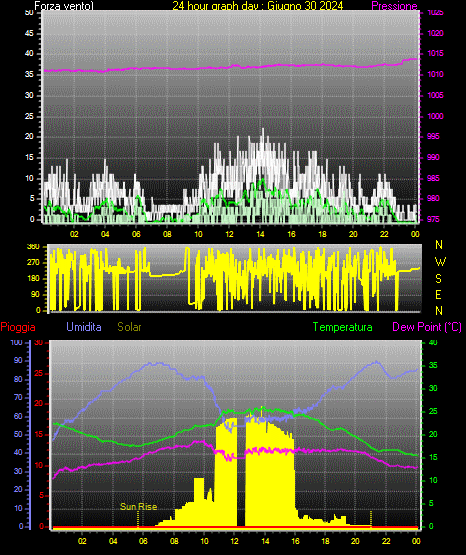Image resolution: width=466 pixels, height=555 pixels.
Task: Click the Forza vento label
Action: 64,6
